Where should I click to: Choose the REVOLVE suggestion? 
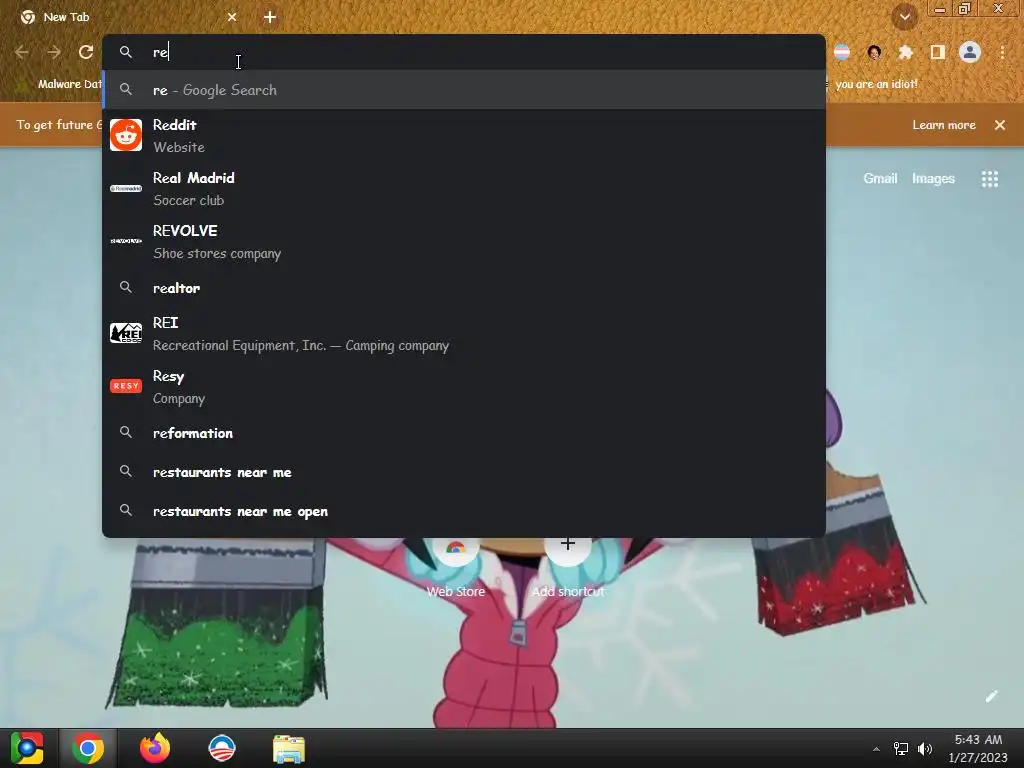(464, 241)
